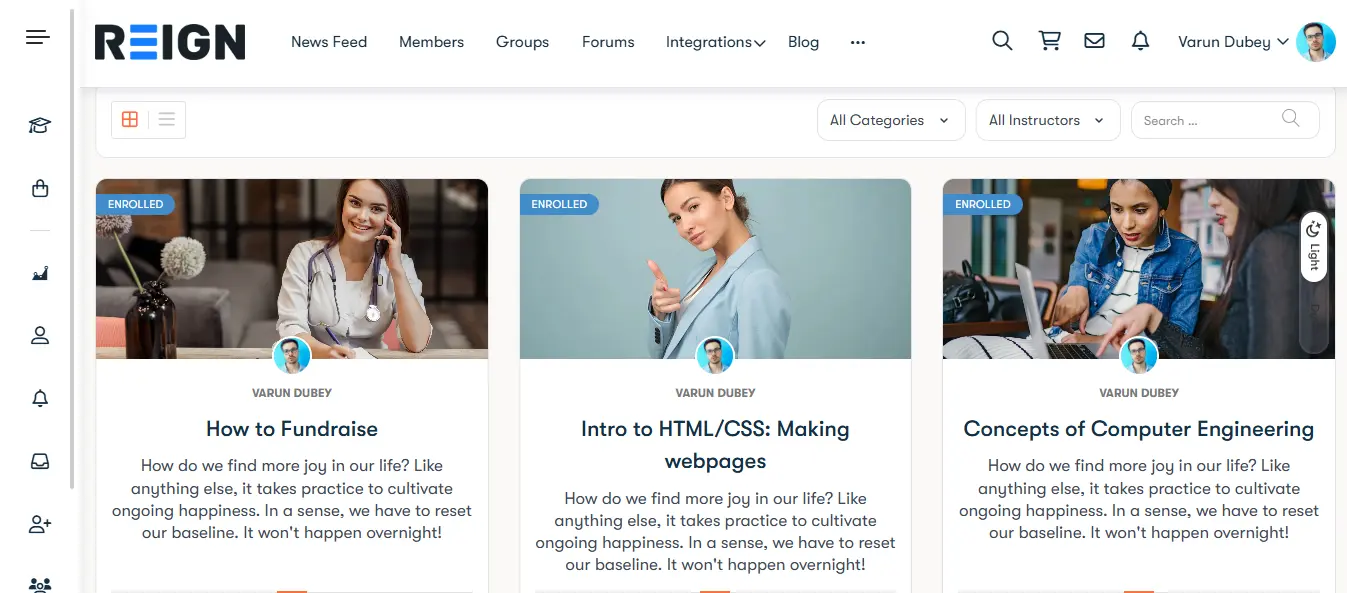Viewport: 1347px width, 593px height.
Task: Expand the All Instructors dropdown
Action: pyautogui.click(x=1047, y=120)
